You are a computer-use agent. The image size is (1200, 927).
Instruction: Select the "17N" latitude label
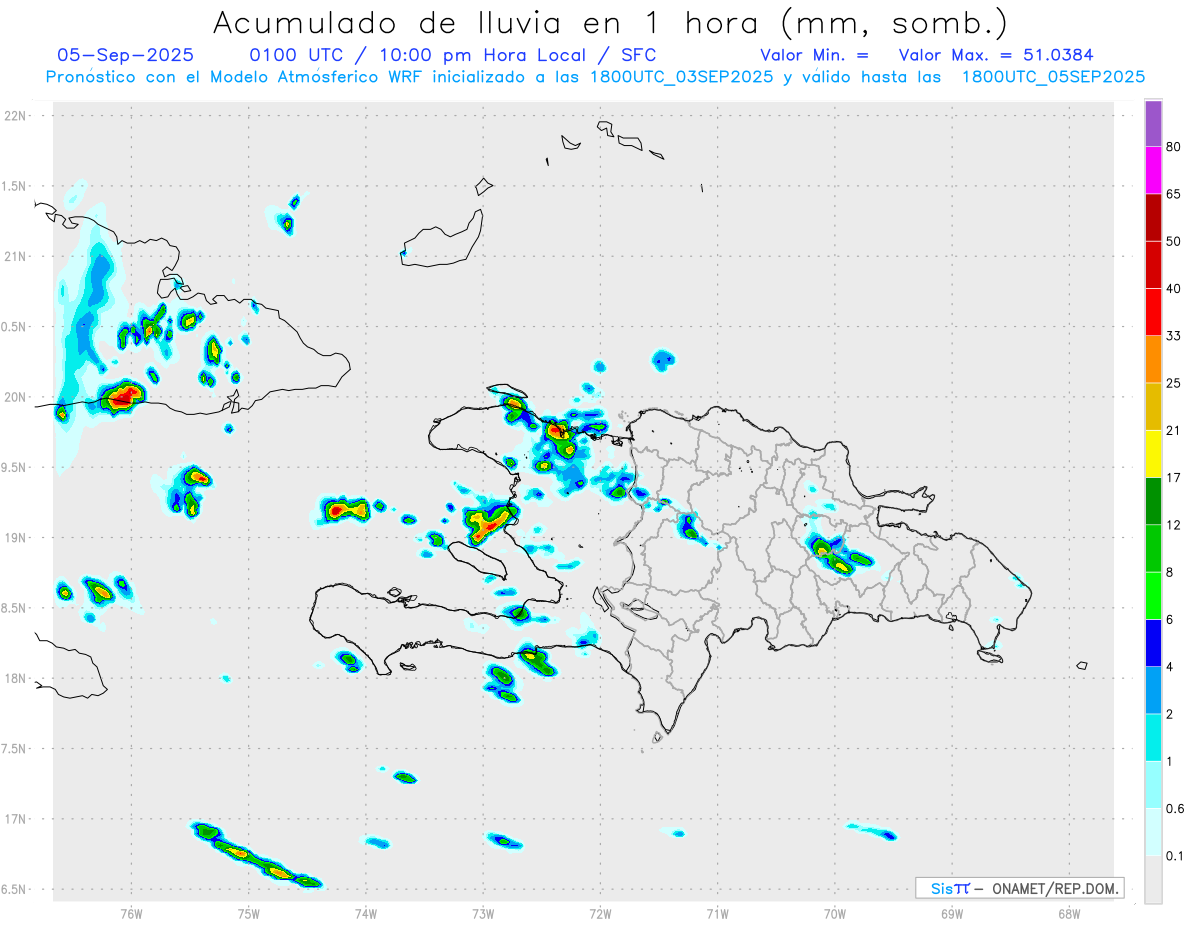tap(16, 819)
